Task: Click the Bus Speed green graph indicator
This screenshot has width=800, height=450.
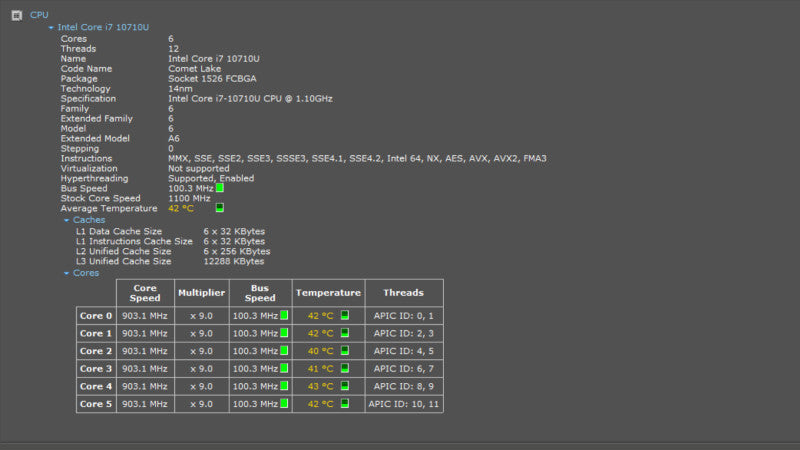Action: [x=220, y=188]
